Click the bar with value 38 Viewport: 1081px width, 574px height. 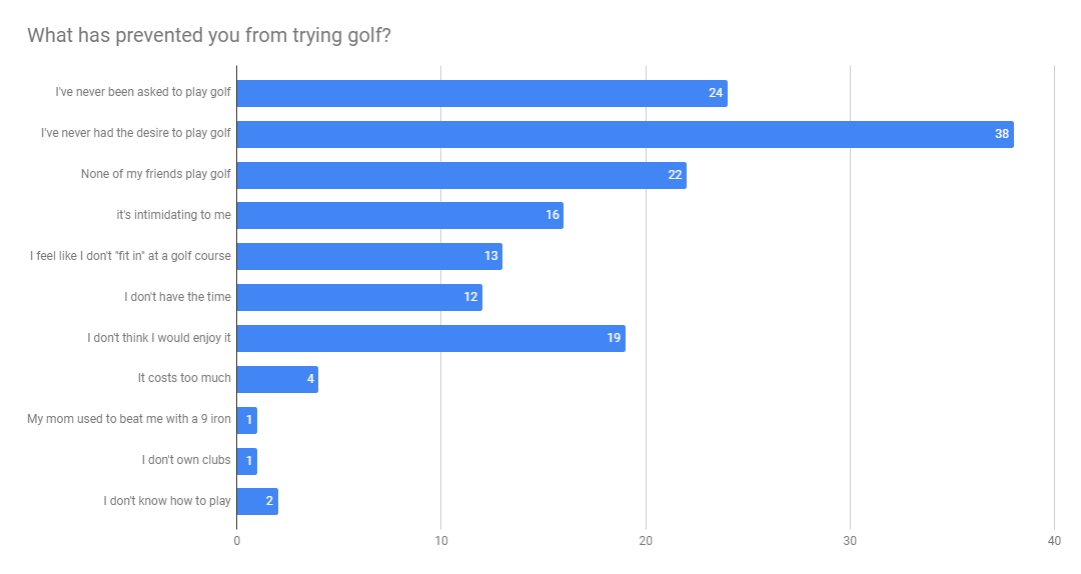pyautogui.click(x=625, y=134)
